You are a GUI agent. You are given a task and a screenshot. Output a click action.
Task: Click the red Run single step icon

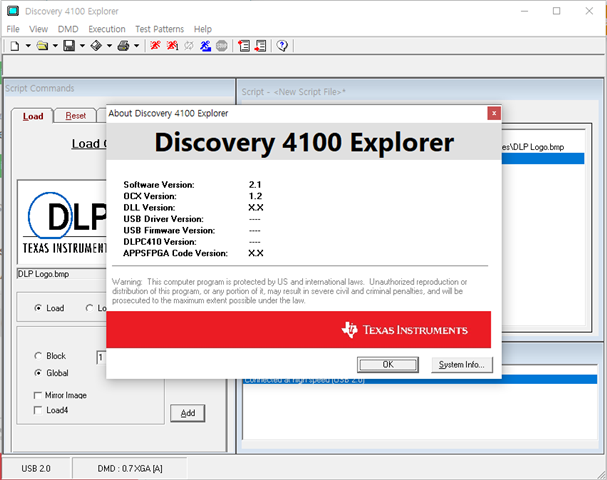click(x=172, y=46)
